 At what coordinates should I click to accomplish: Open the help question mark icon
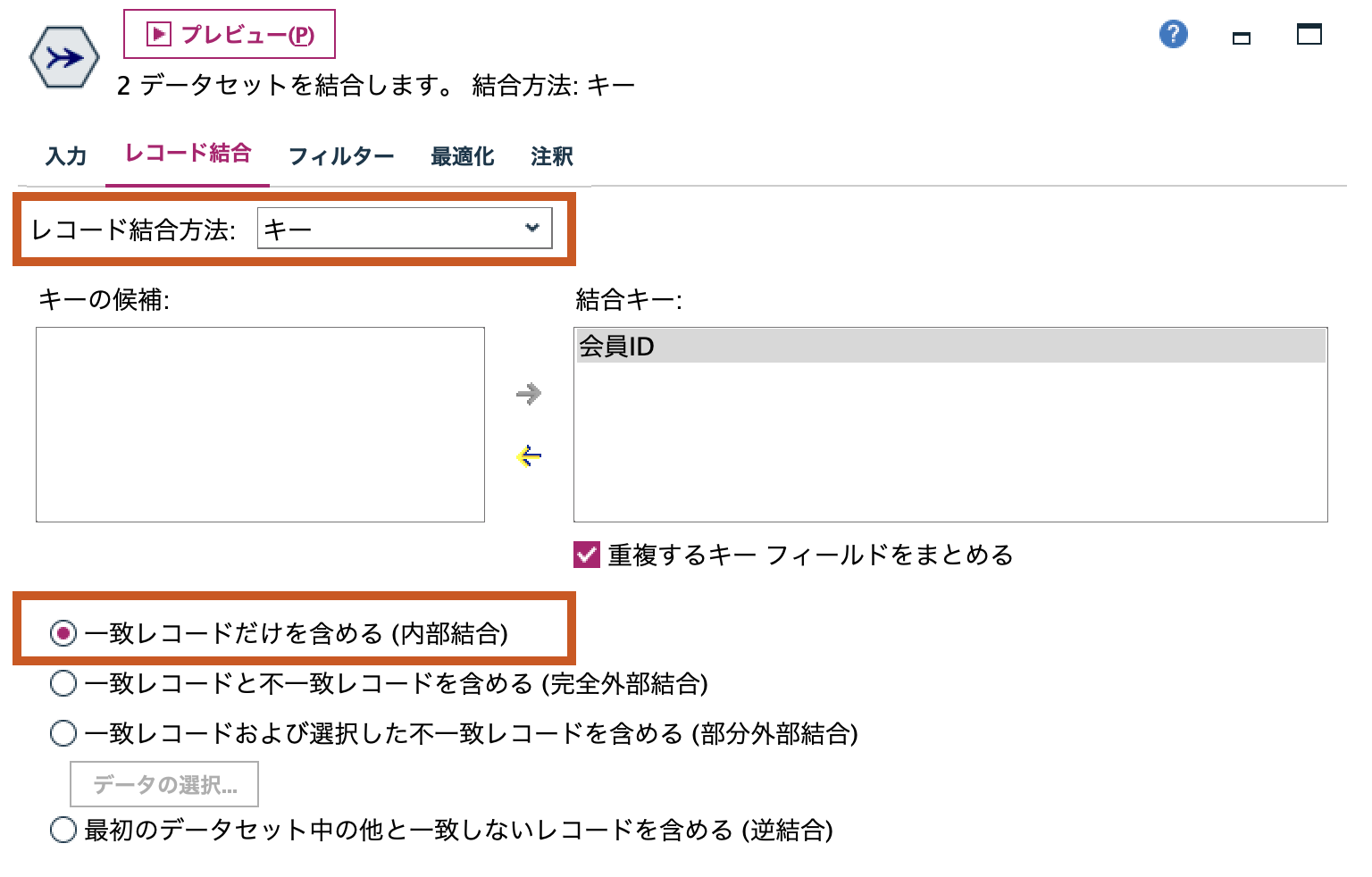1173,34
